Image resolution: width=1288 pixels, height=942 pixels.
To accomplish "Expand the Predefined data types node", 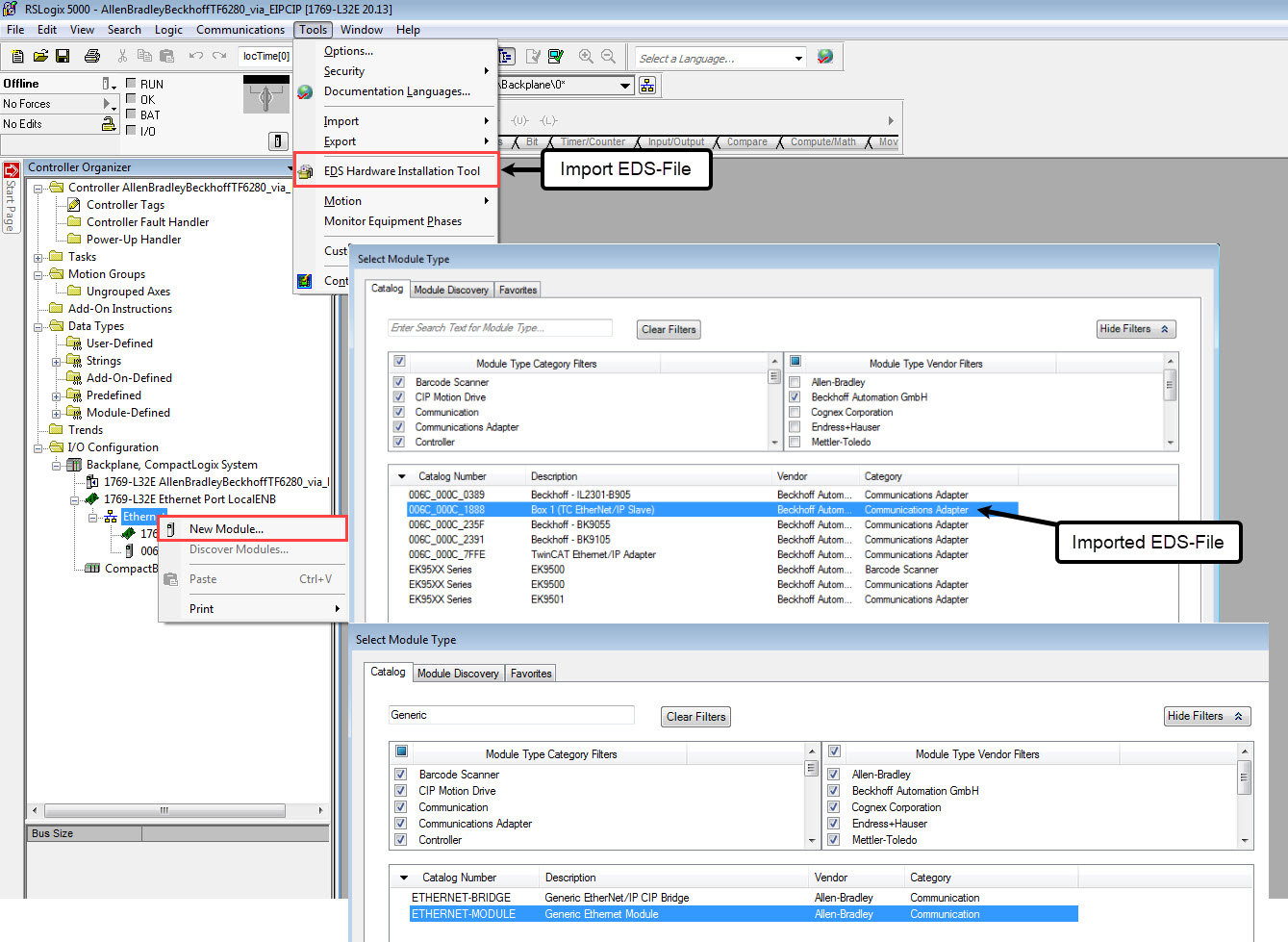I will (57, 396).
